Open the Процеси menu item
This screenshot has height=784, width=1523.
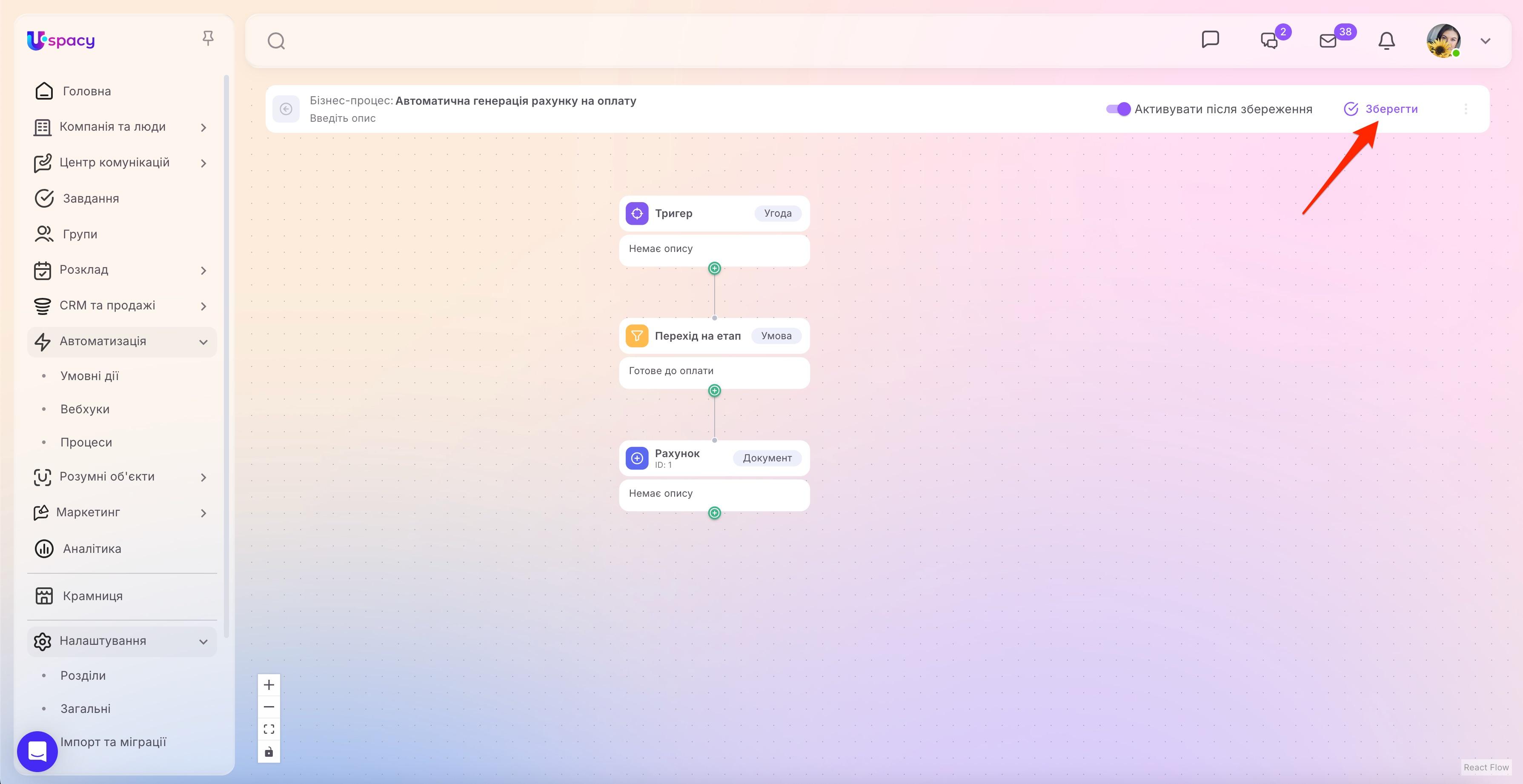[86, 442]
